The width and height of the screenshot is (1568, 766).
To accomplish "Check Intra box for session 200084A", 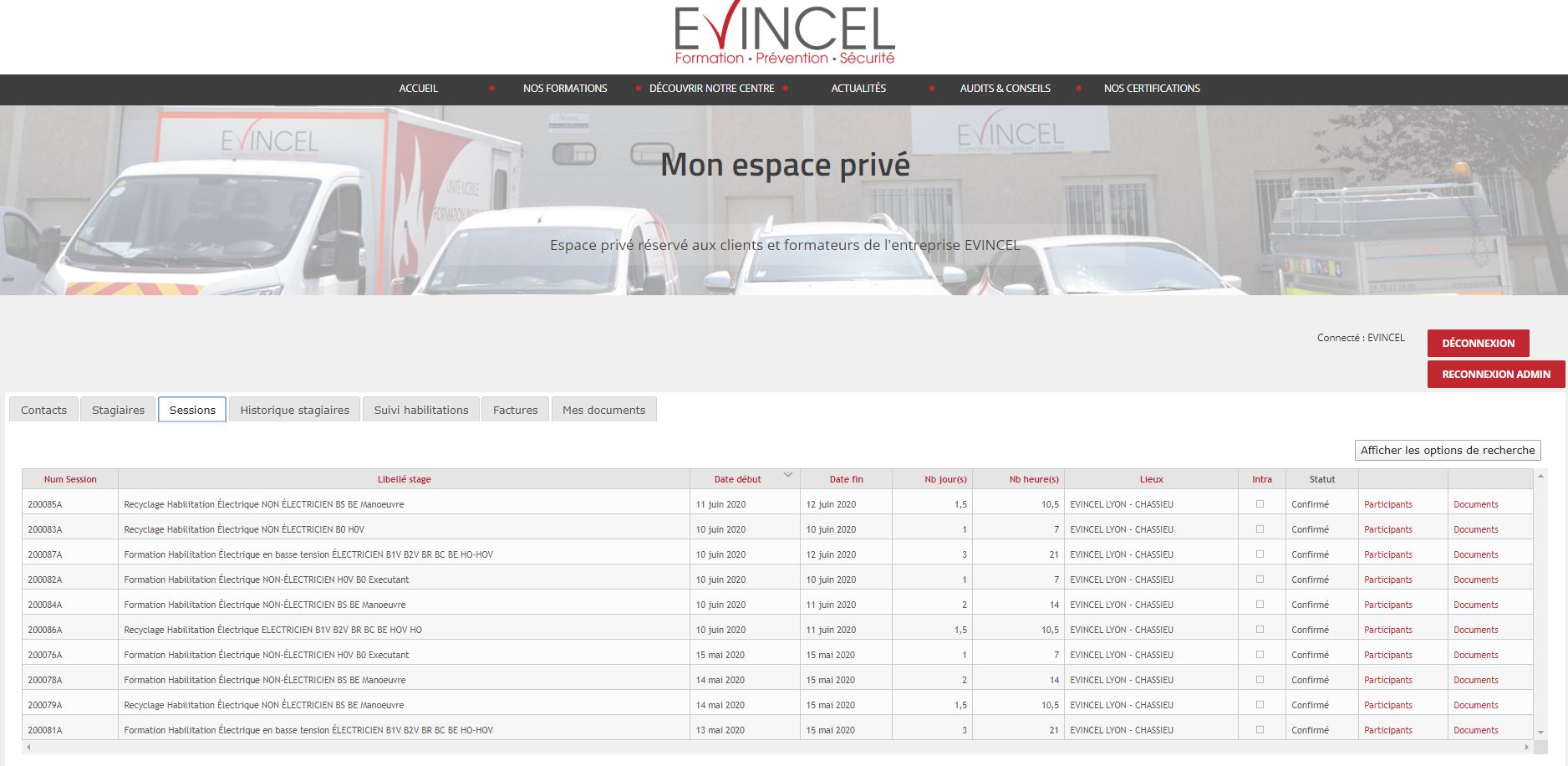I will coord(1260,605).
